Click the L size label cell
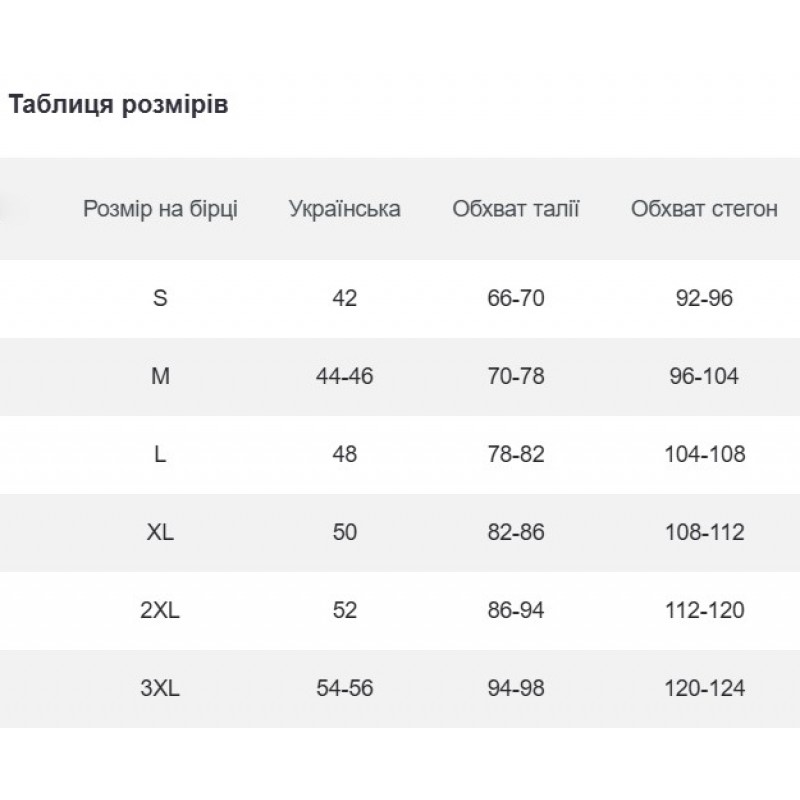Screen dimensions: 800x800 tap(160, 454)
